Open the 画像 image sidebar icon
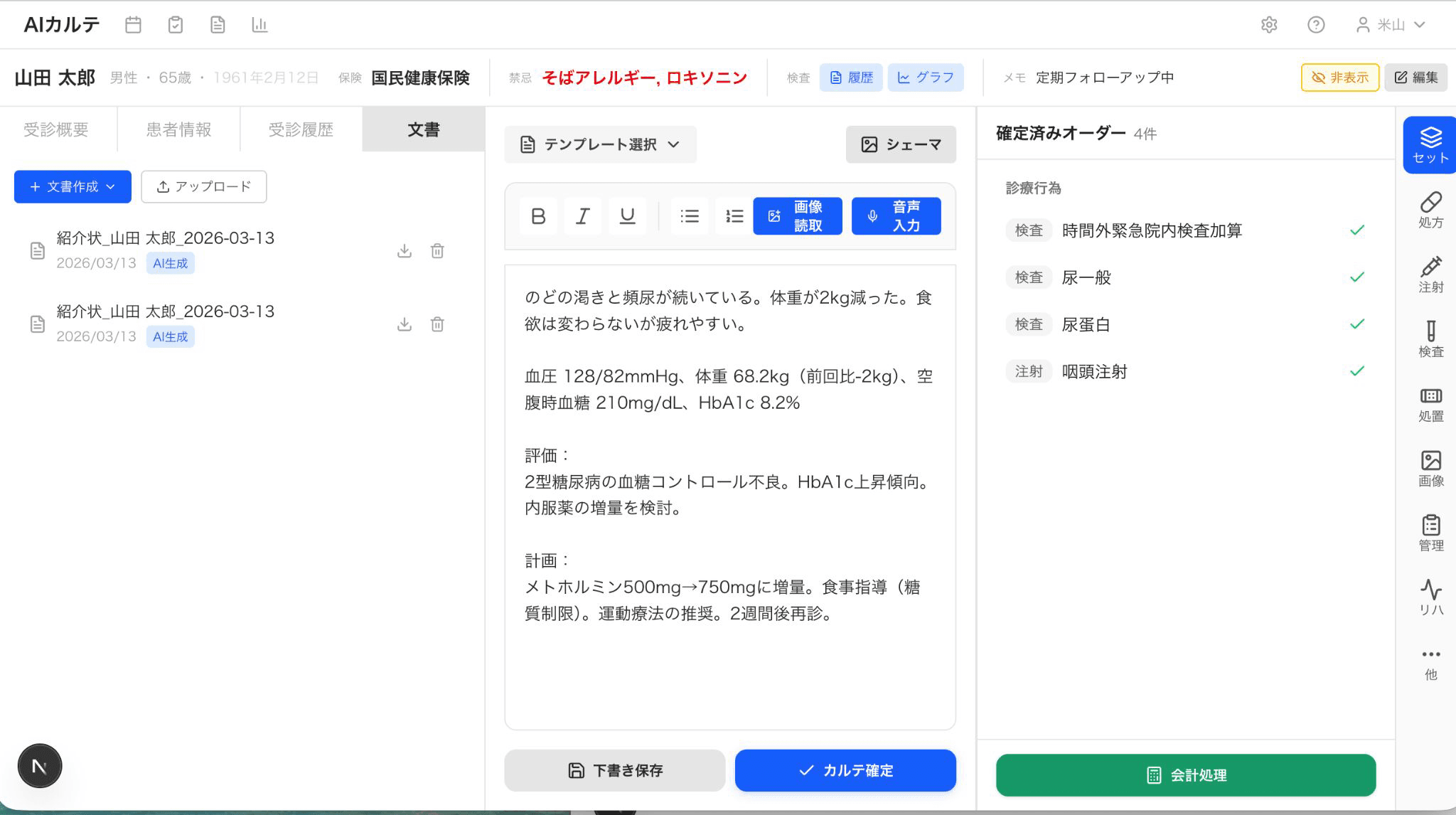Screen dimensions: 1456x815 tap(1430, 469)
